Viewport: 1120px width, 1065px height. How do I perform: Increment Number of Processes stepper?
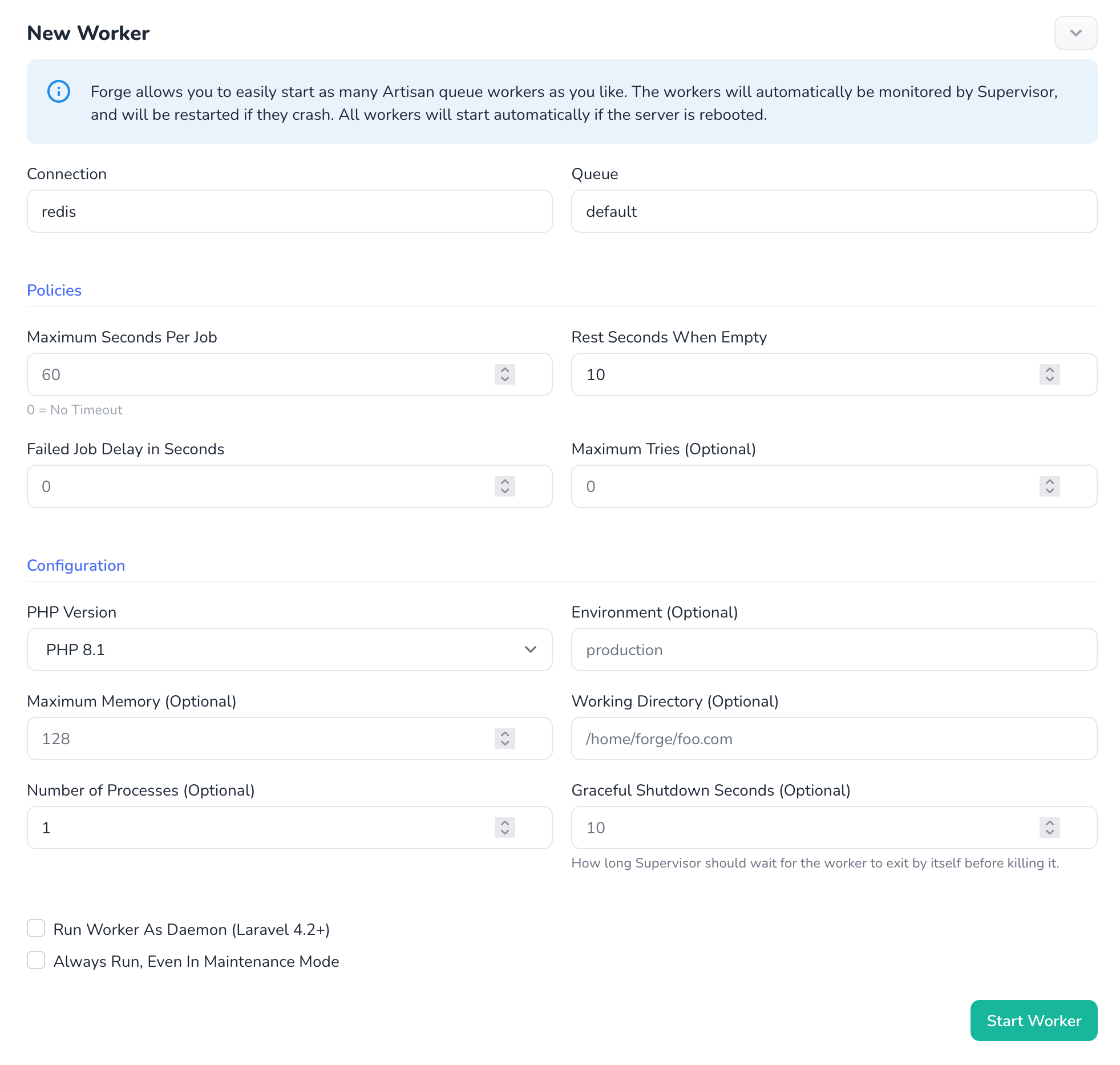tap(505, 822)
